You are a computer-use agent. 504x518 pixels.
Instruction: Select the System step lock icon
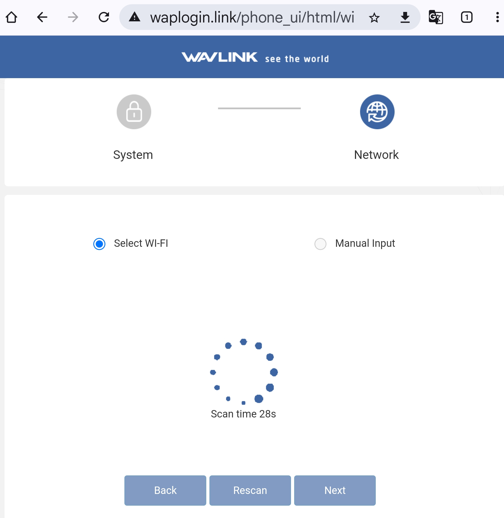click(134, 112)
